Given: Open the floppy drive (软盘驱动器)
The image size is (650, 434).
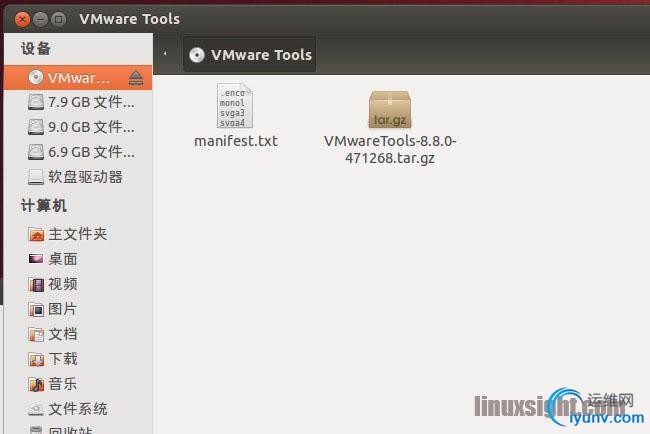Looking at the screenshot, I should click(78, 177).
